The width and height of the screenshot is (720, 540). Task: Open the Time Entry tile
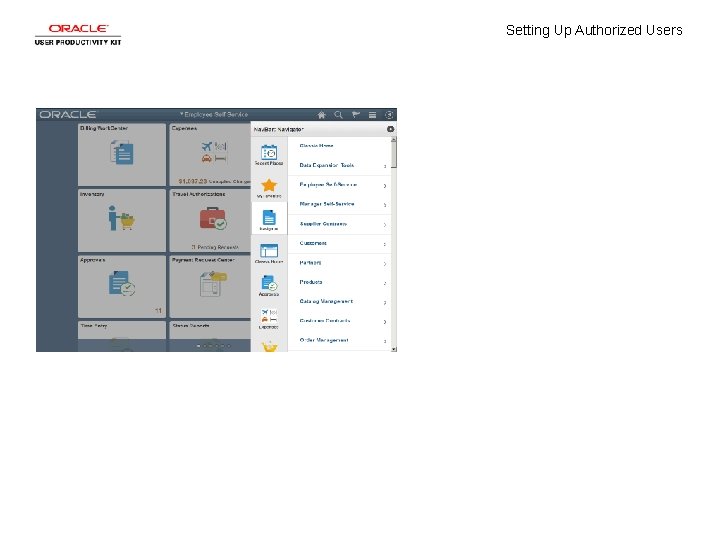122,336
